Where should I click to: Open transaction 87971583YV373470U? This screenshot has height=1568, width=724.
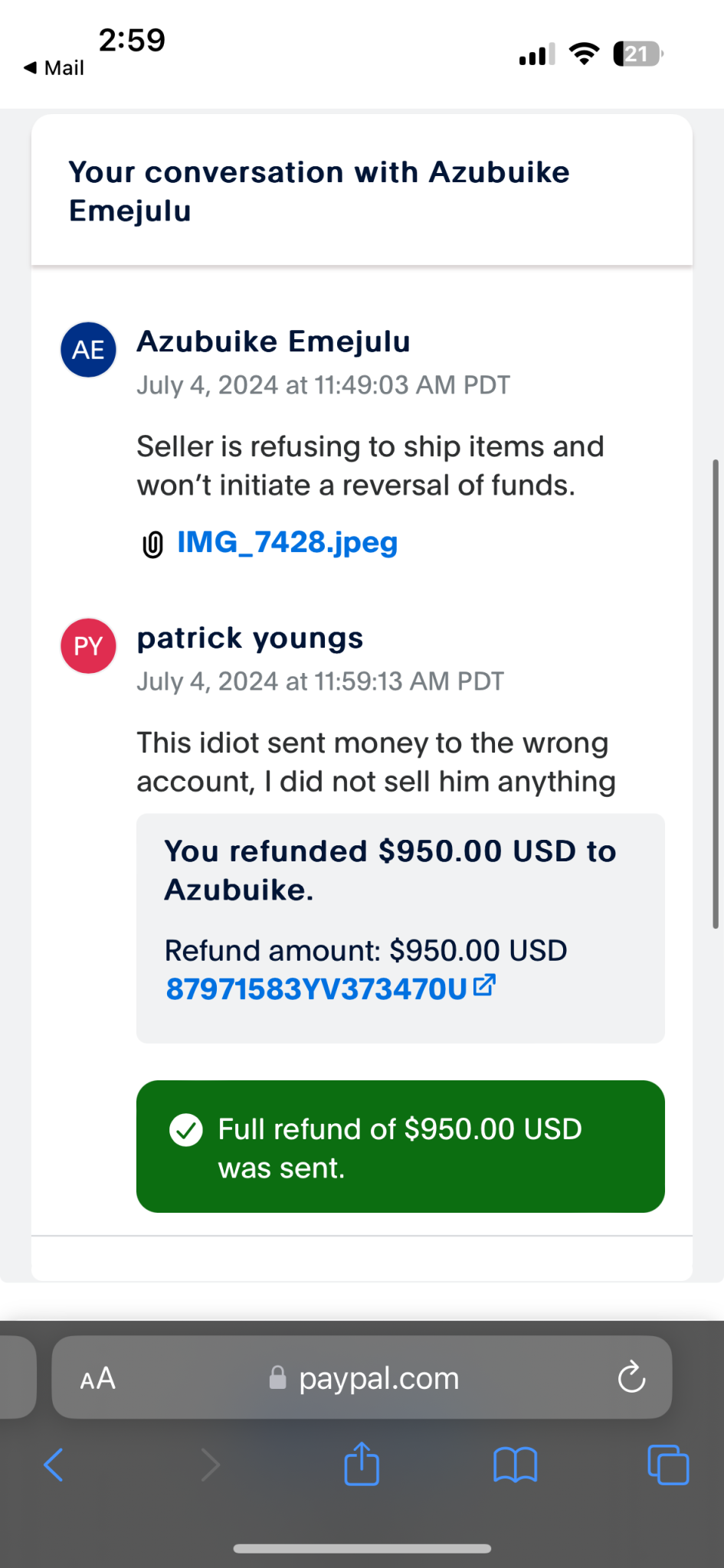316,989
